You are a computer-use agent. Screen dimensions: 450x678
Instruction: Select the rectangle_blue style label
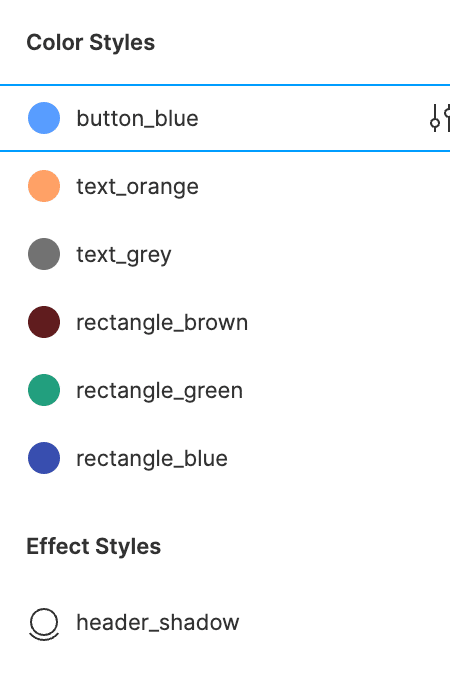pos(152,458)
